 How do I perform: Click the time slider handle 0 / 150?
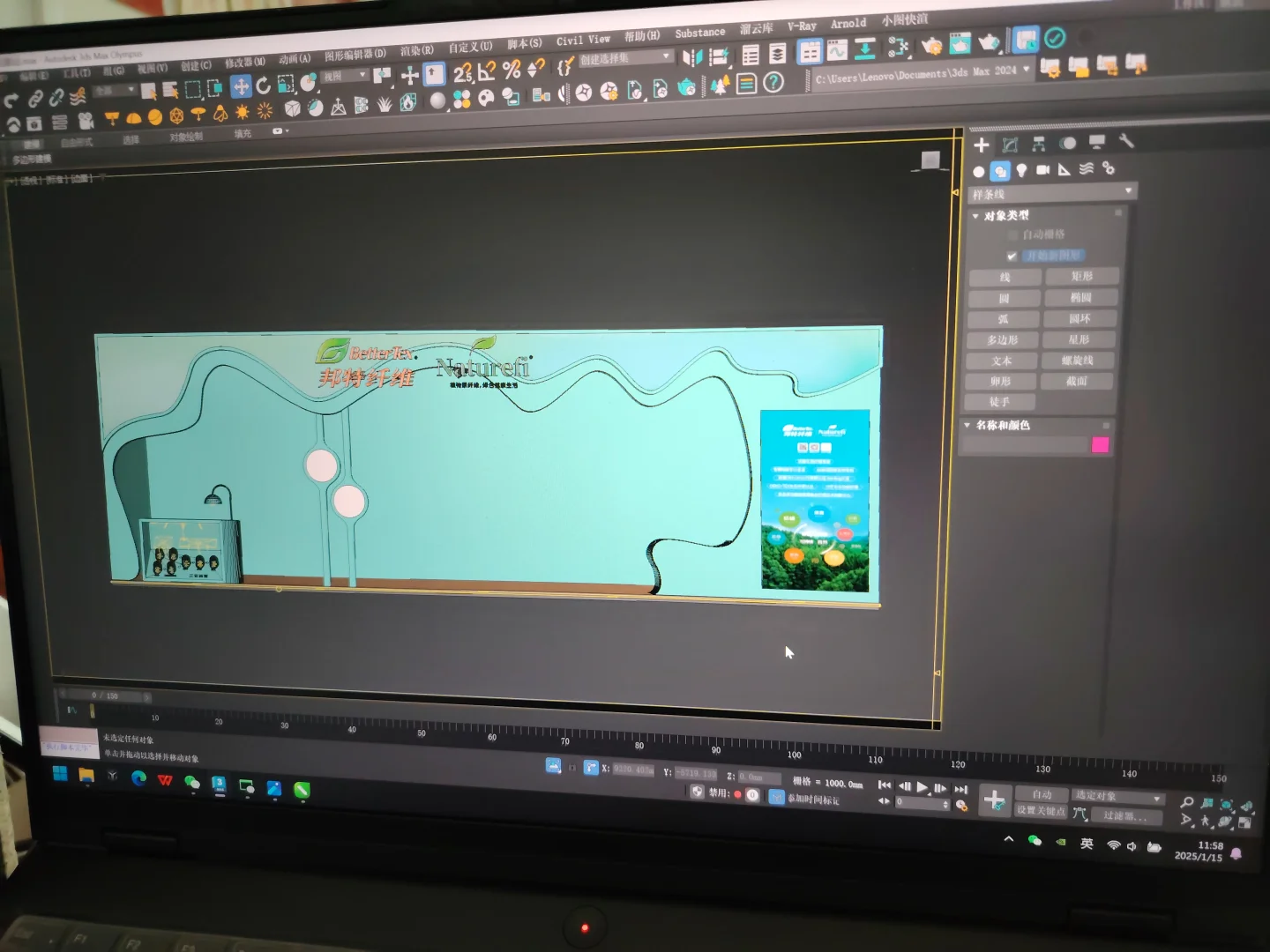[106, 695]
